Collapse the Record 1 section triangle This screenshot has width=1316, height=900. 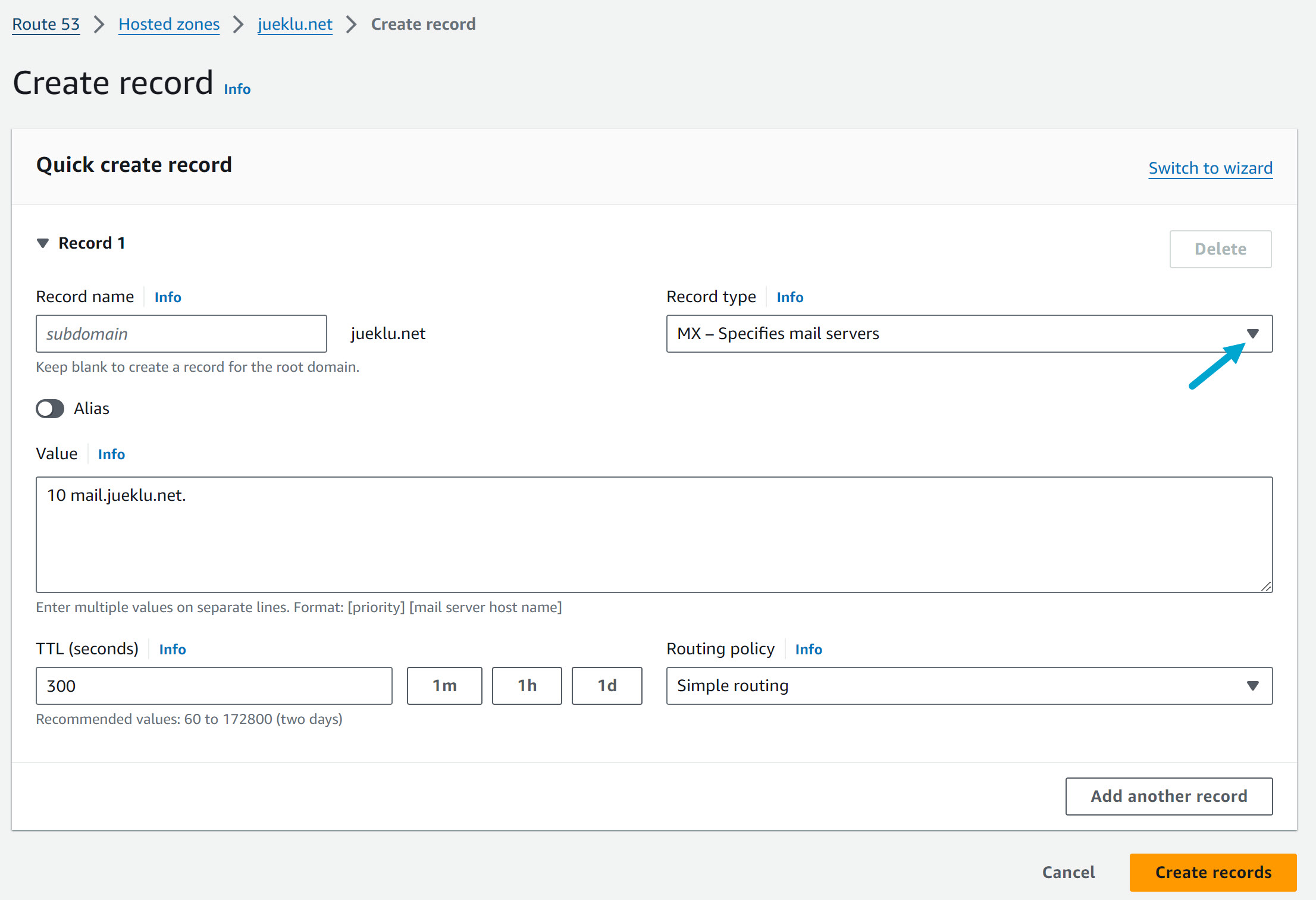point(43,243)
